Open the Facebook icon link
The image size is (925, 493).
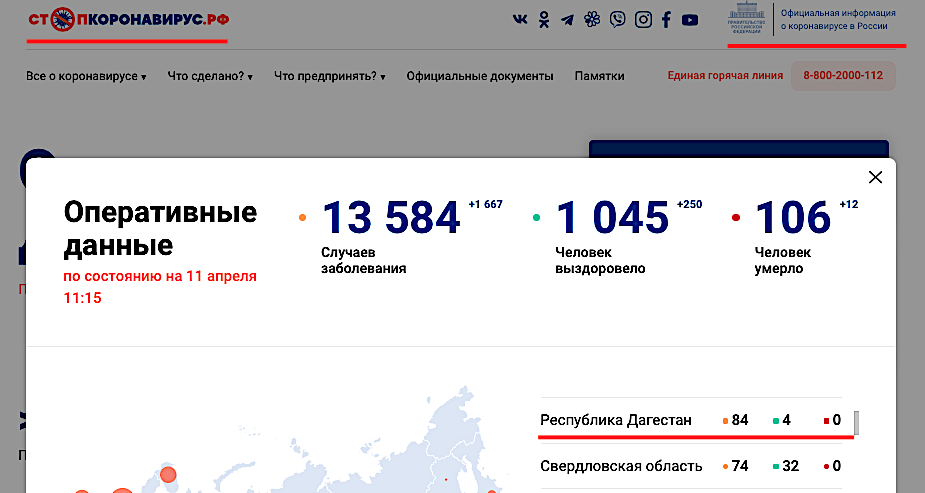666,19
